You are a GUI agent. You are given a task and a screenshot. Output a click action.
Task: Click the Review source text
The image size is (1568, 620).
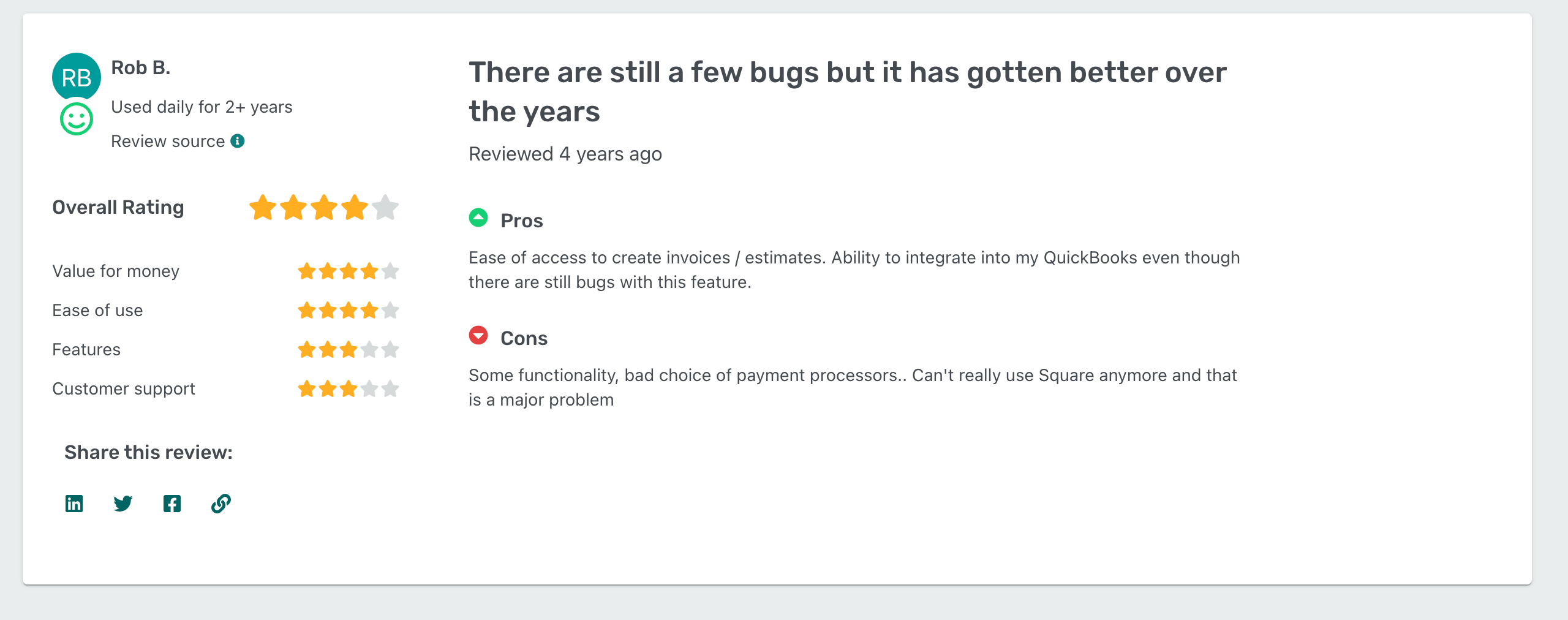[168, 142]
